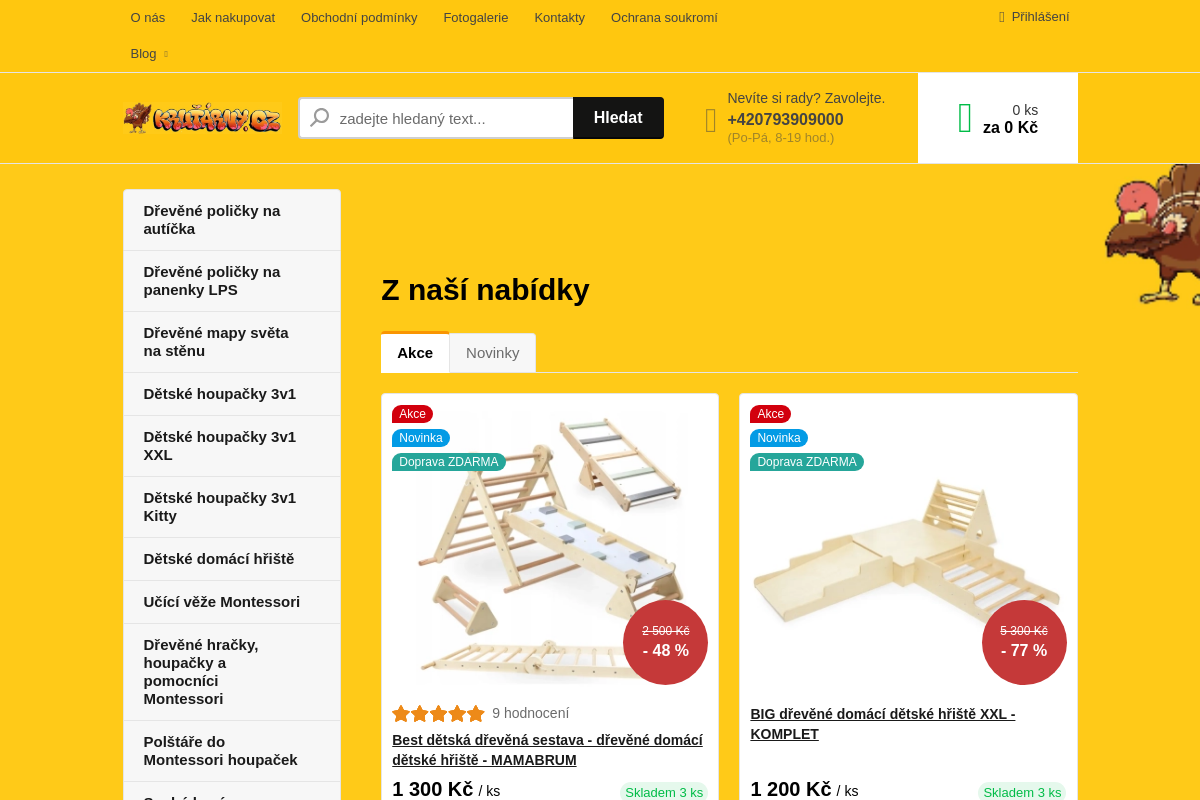Viewport: 1200px width, 800px height.
Task: Open the Fotogalerie menu item
Action: click(x=476, y=17)
